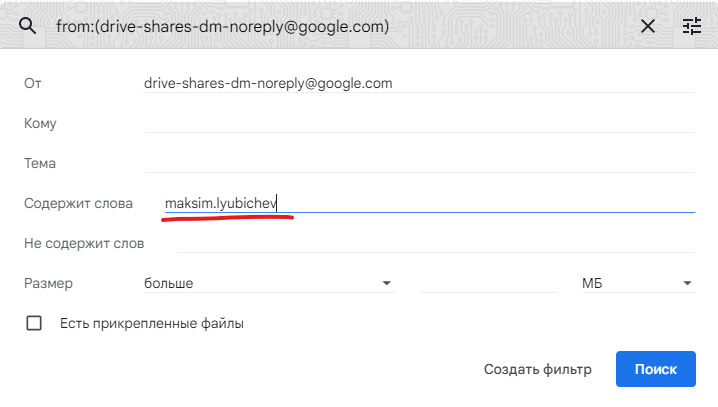Click the 'Есть прикрепленные файлы' label text
This screenshot has height=407, width=718.
pyautogui.click(x=151, y=323)
